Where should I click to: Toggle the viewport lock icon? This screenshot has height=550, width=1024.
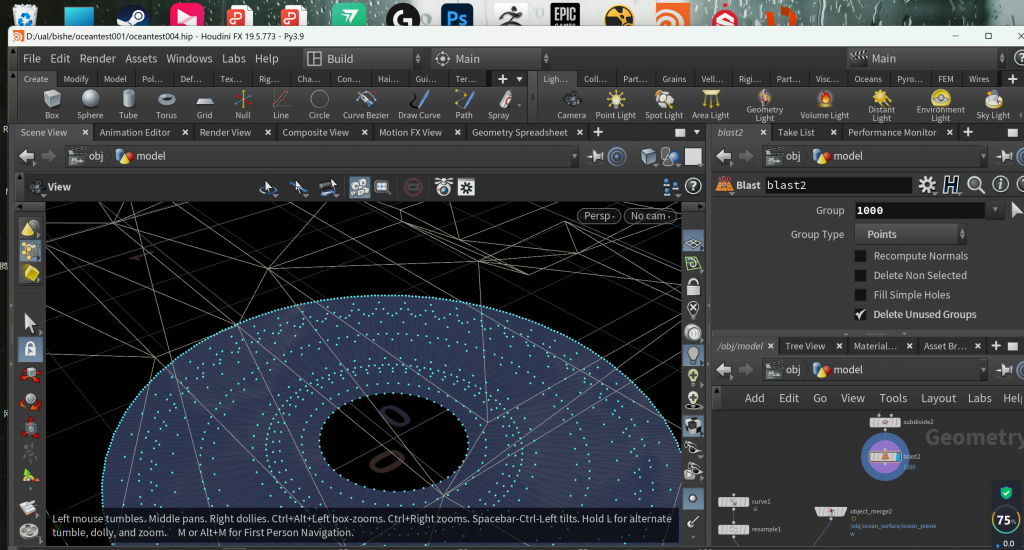[693, 287]
